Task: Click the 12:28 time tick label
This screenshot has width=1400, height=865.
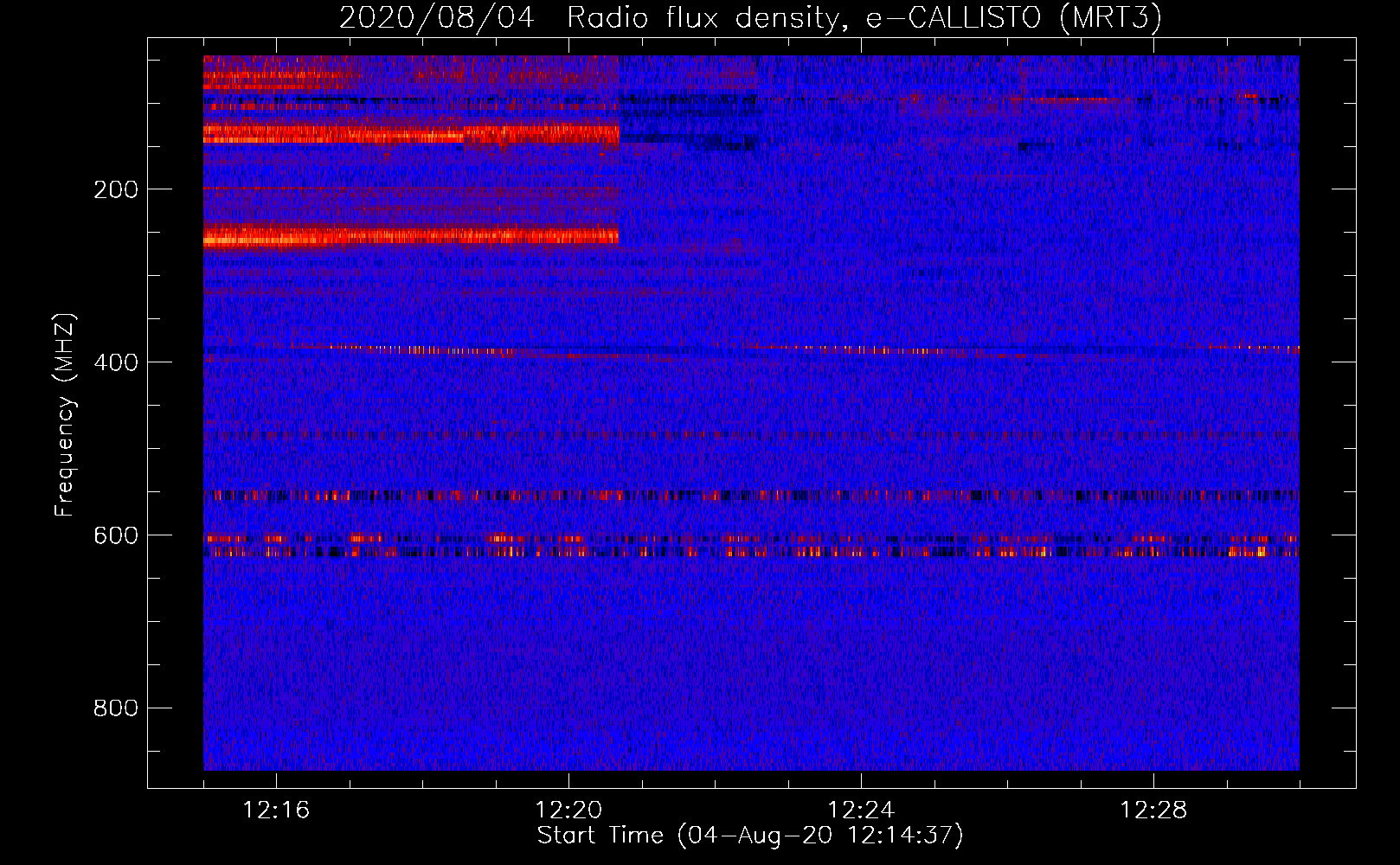Action: (1153, 811)
